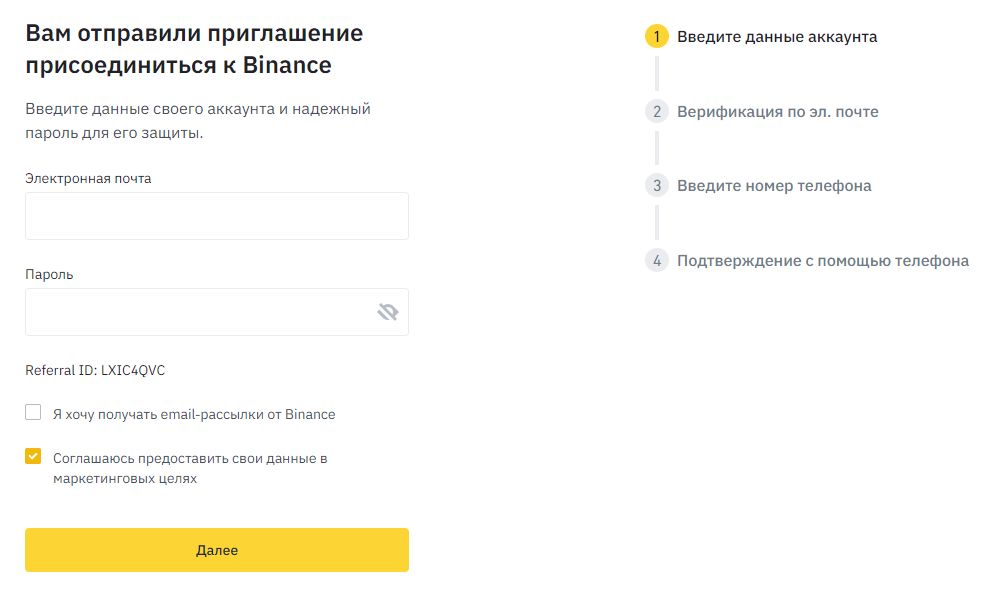Screen dimensions: 991x596
Task: Click the step 3 number circle
Action: [x=657, y=185]
